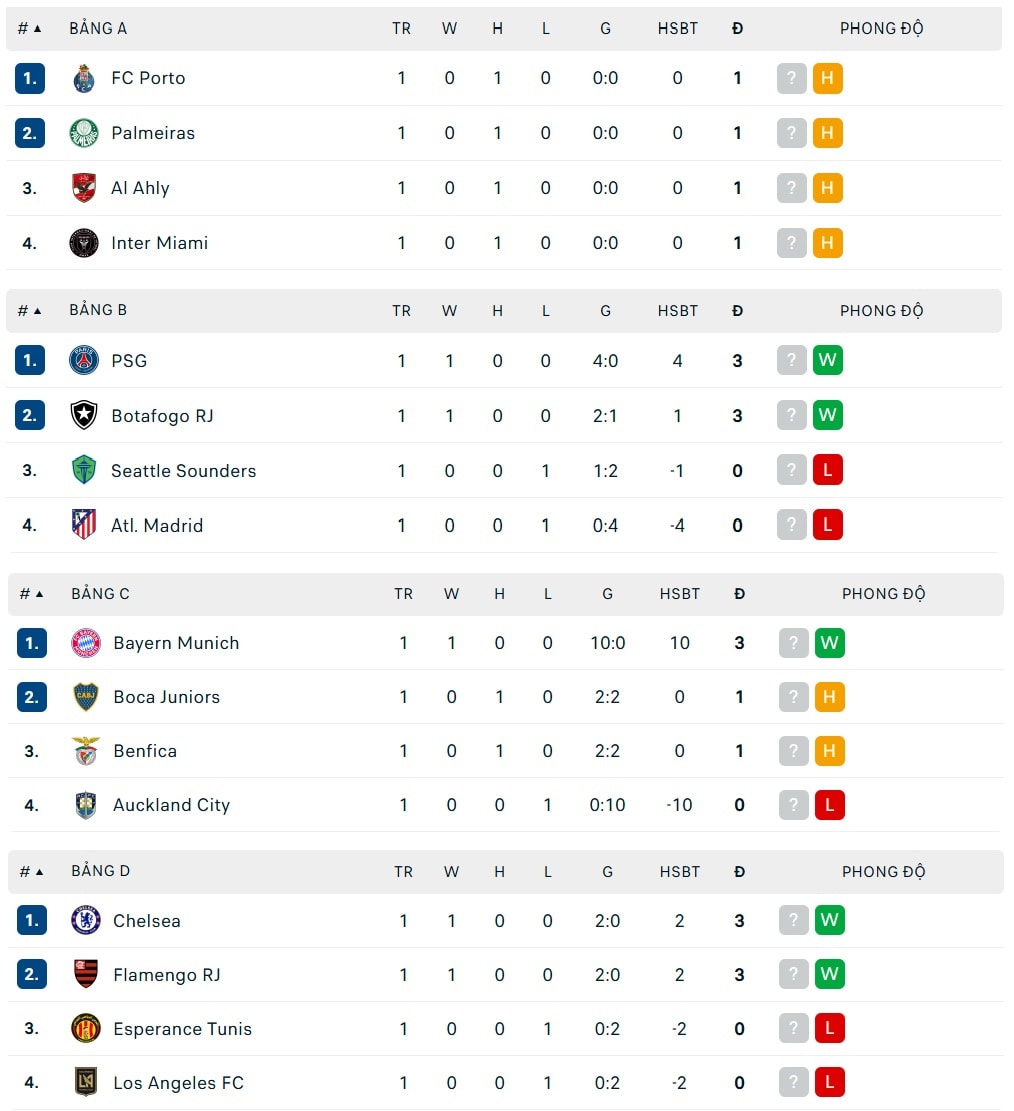1014x1111 pixels.
Task: Open the Seattle Sounders team page
Action: click(x=184, y=470)
